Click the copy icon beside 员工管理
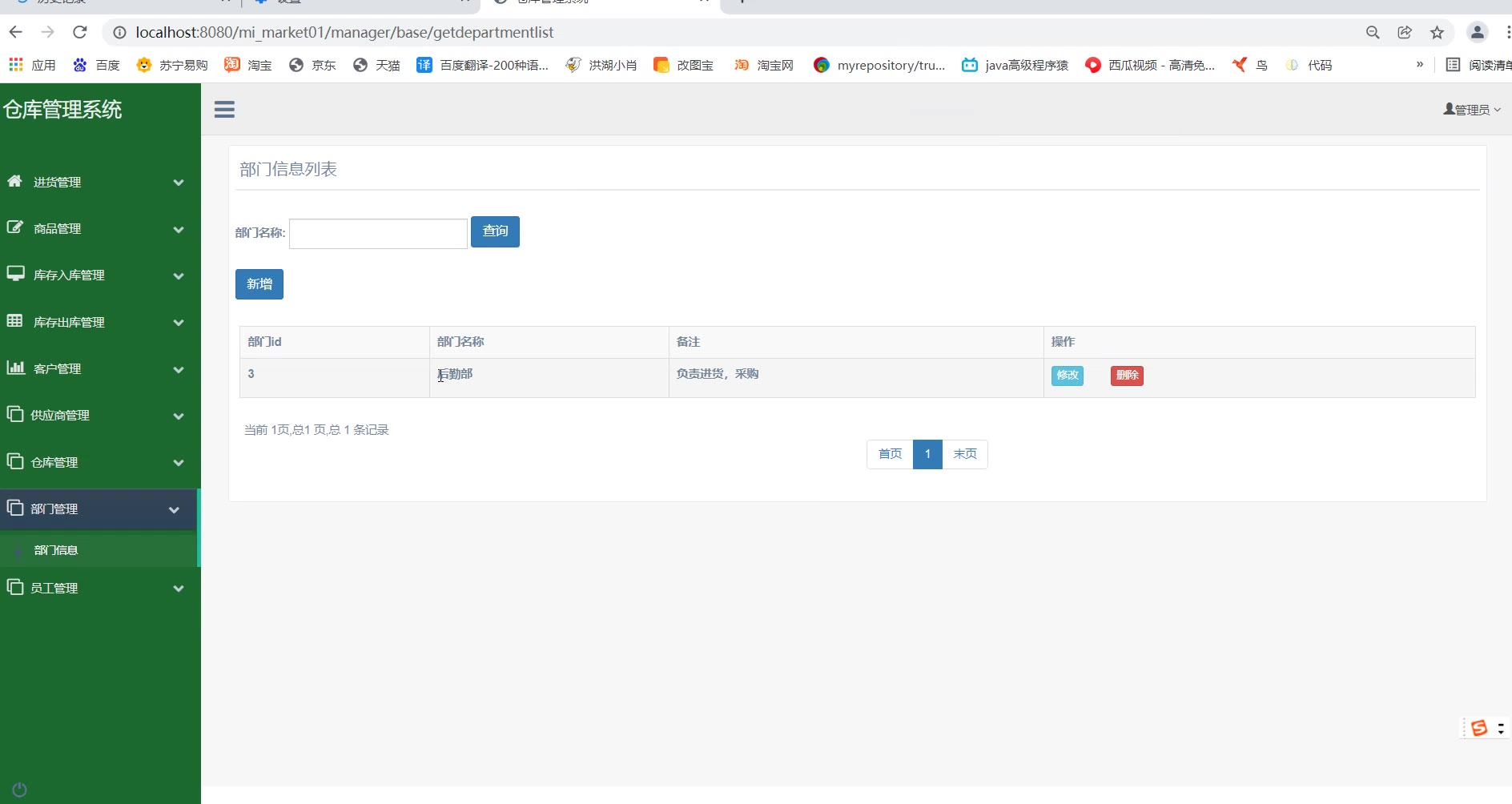The width and height of the screenshot is (1512, 804). [x=15, y=587]
